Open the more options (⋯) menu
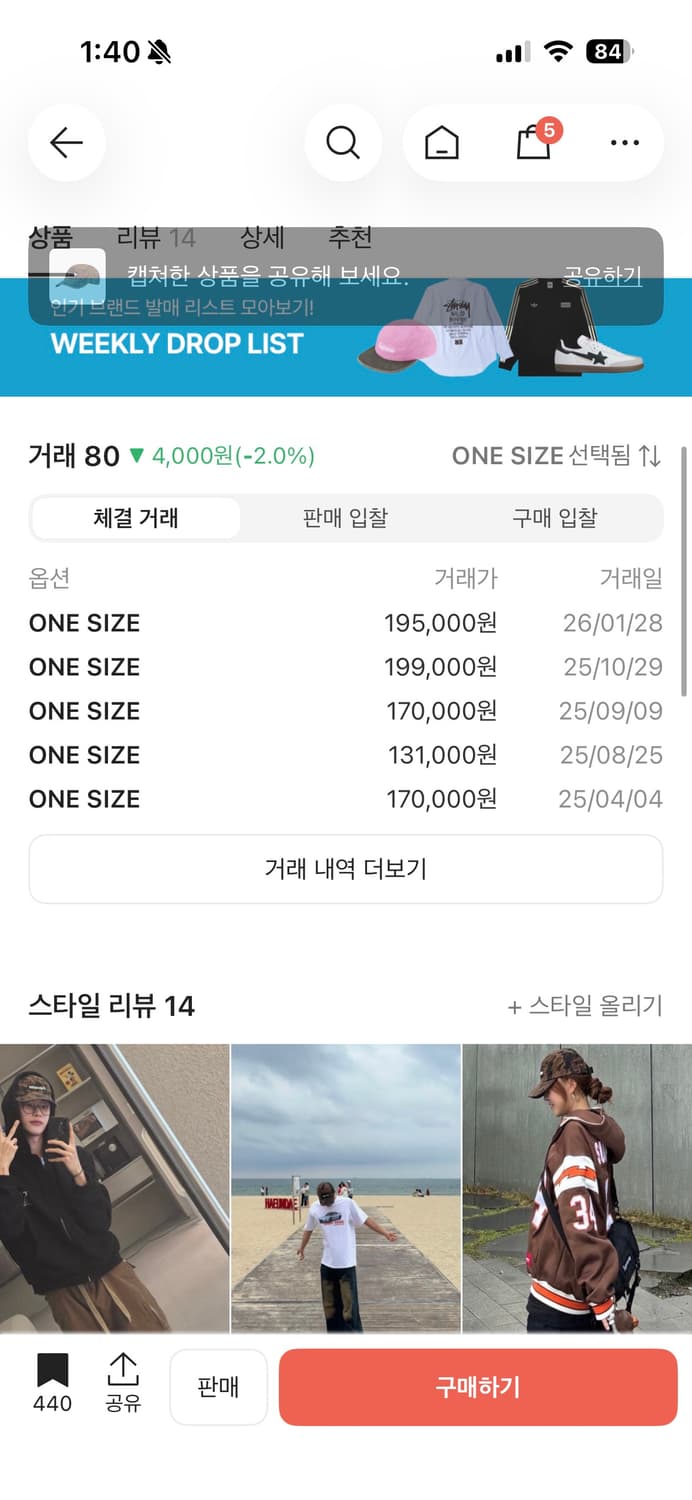The width and height of the screenshot is (692, 1500). (x=623, y=142)
